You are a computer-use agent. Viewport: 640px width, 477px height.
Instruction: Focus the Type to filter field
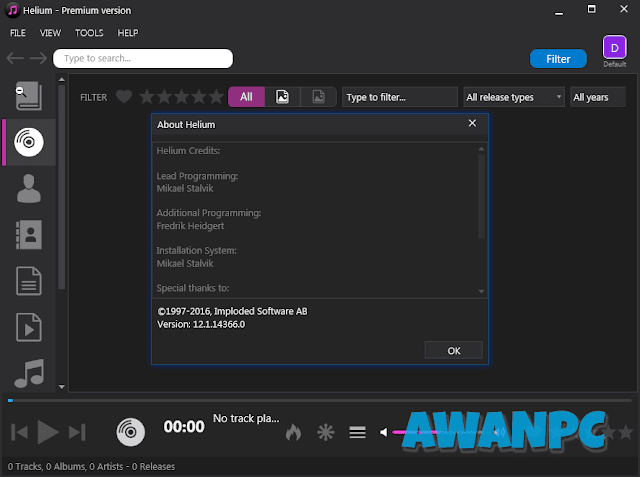pos(400,97)
